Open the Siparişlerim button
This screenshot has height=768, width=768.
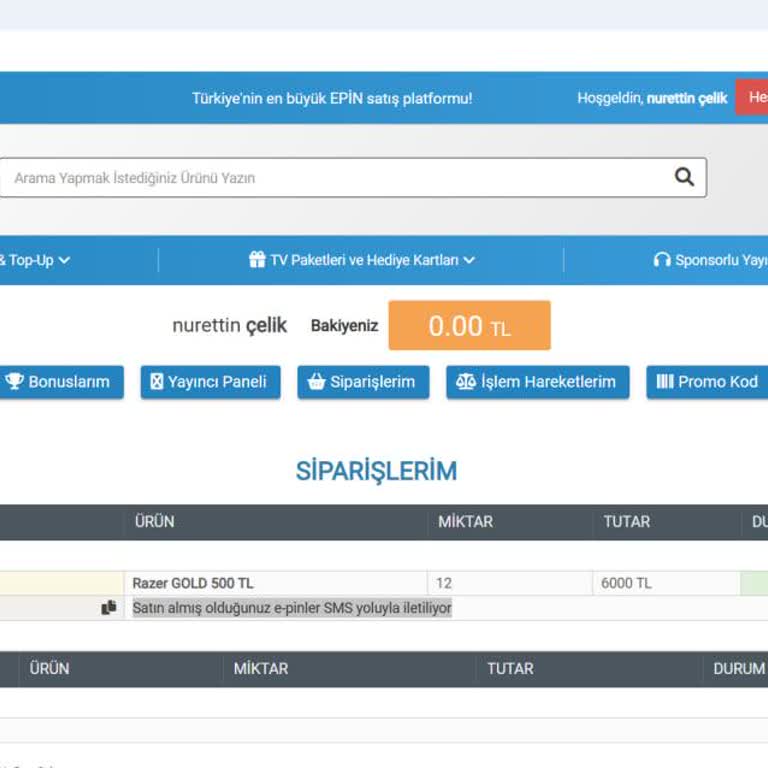[x=363, y=382]
